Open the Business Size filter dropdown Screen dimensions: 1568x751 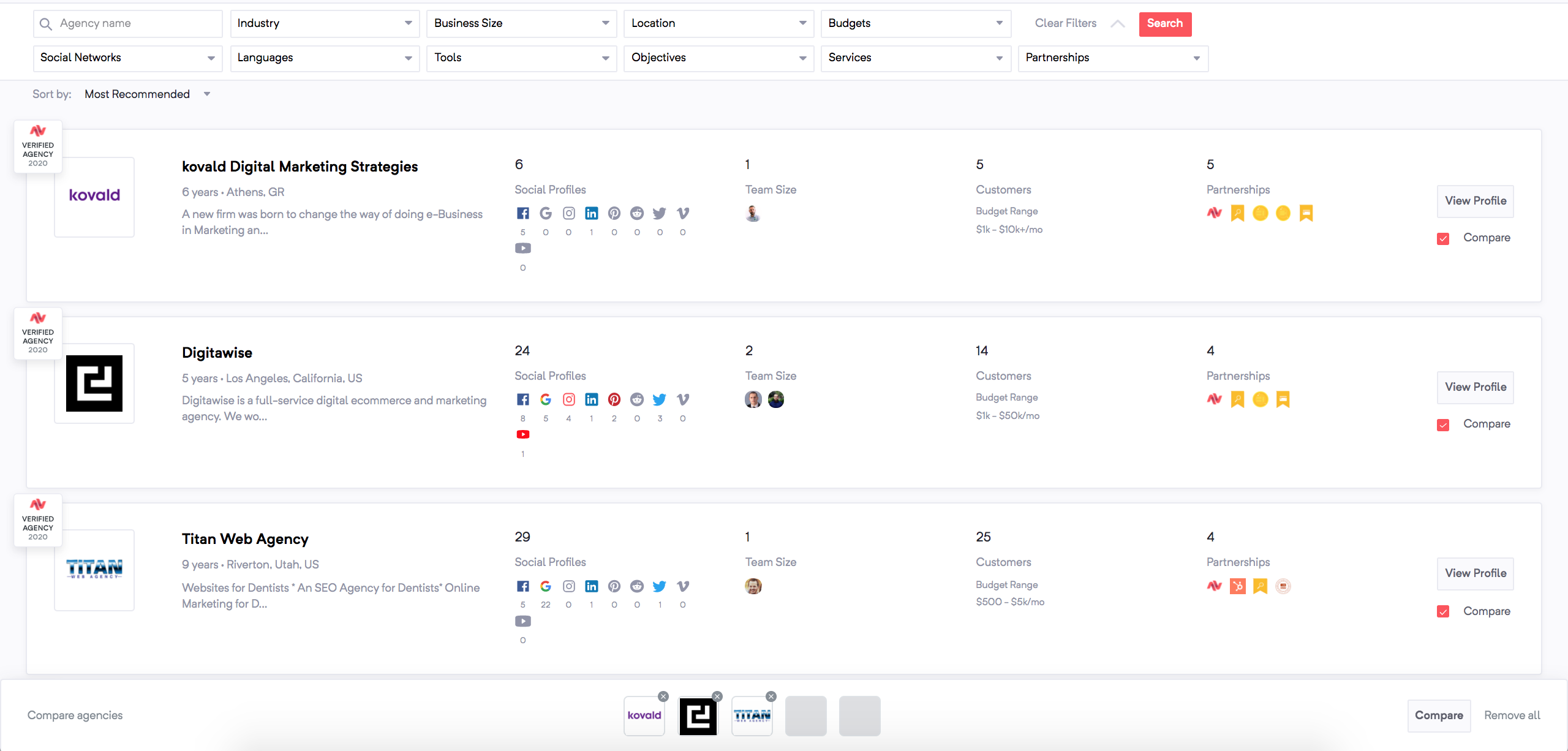click(522, 23)
